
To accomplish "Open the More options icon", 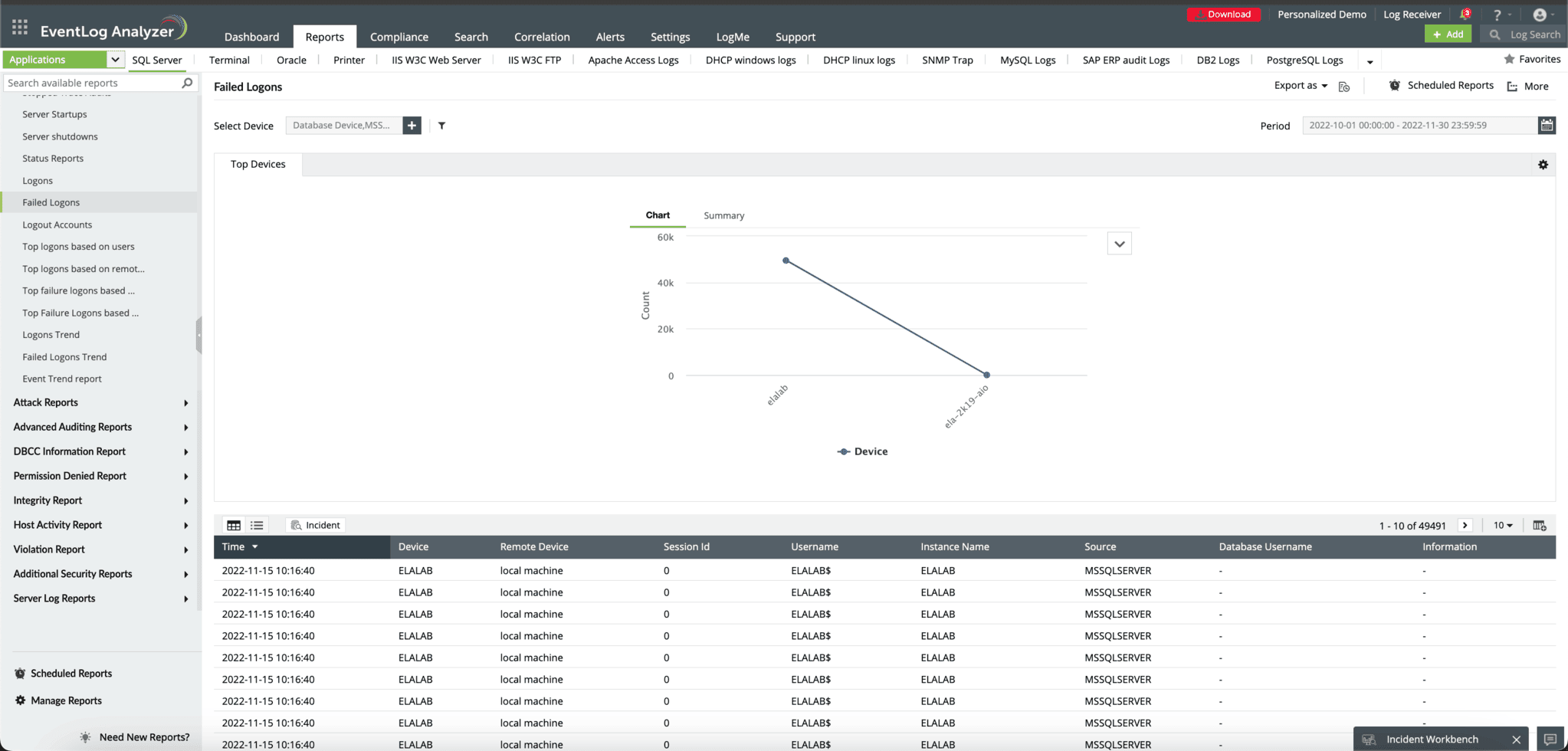I will click(x=1512, y=87).
